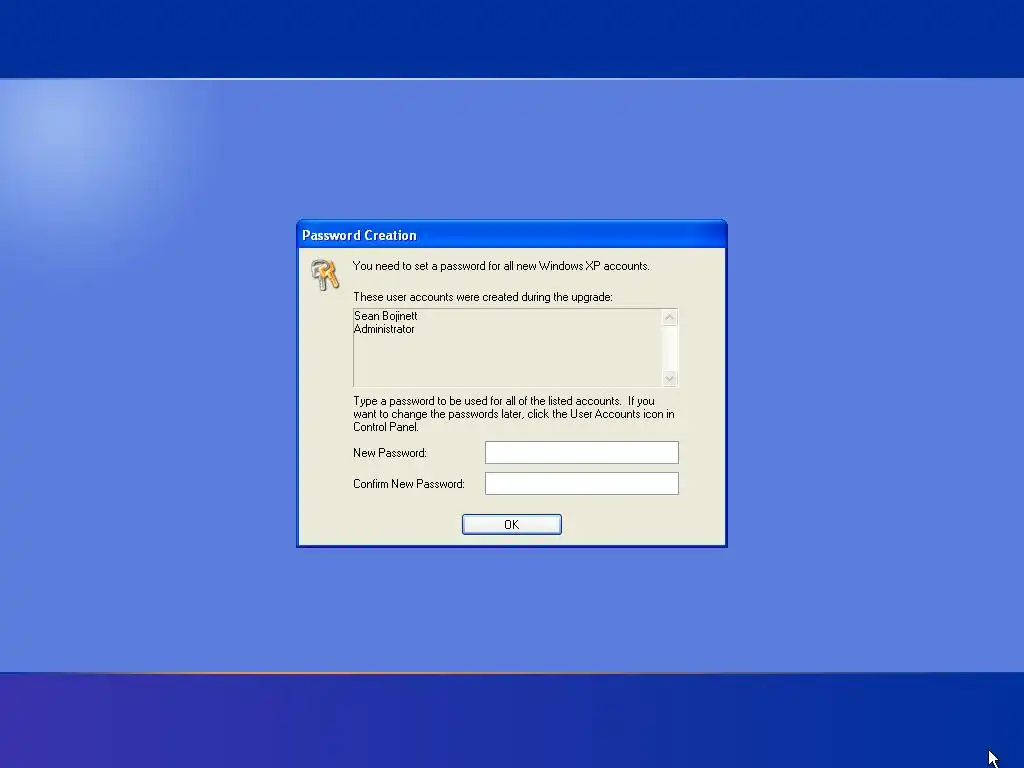Image resolution: width=1024 pixels, height=768 pixels.
Task: Click the accounts list scroll down arrow
Action: tap(669, 378)
